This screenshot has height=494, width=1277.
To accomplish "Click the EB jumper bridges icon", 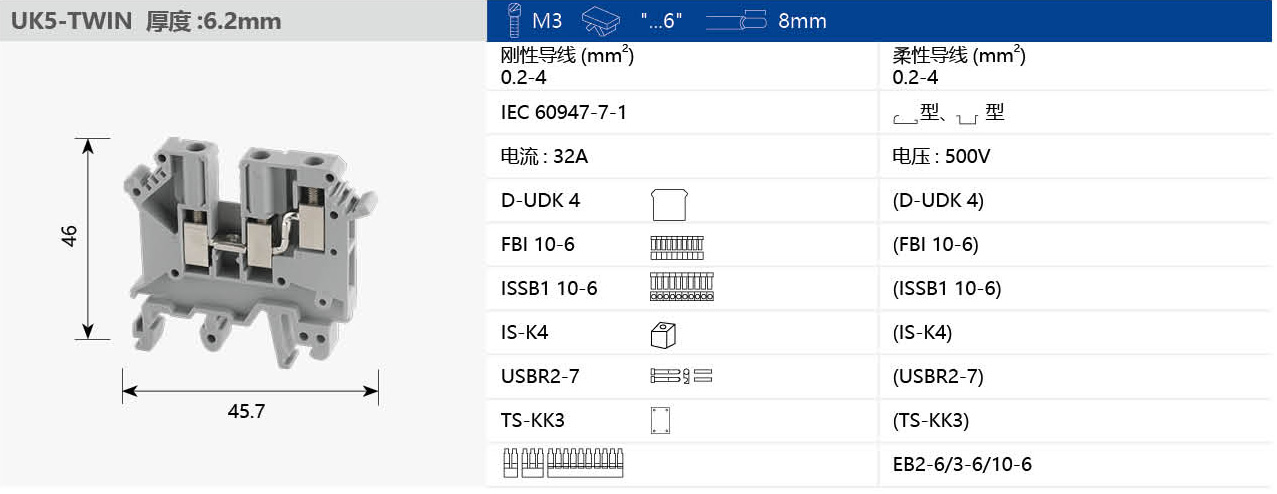I will click(566, 463).
